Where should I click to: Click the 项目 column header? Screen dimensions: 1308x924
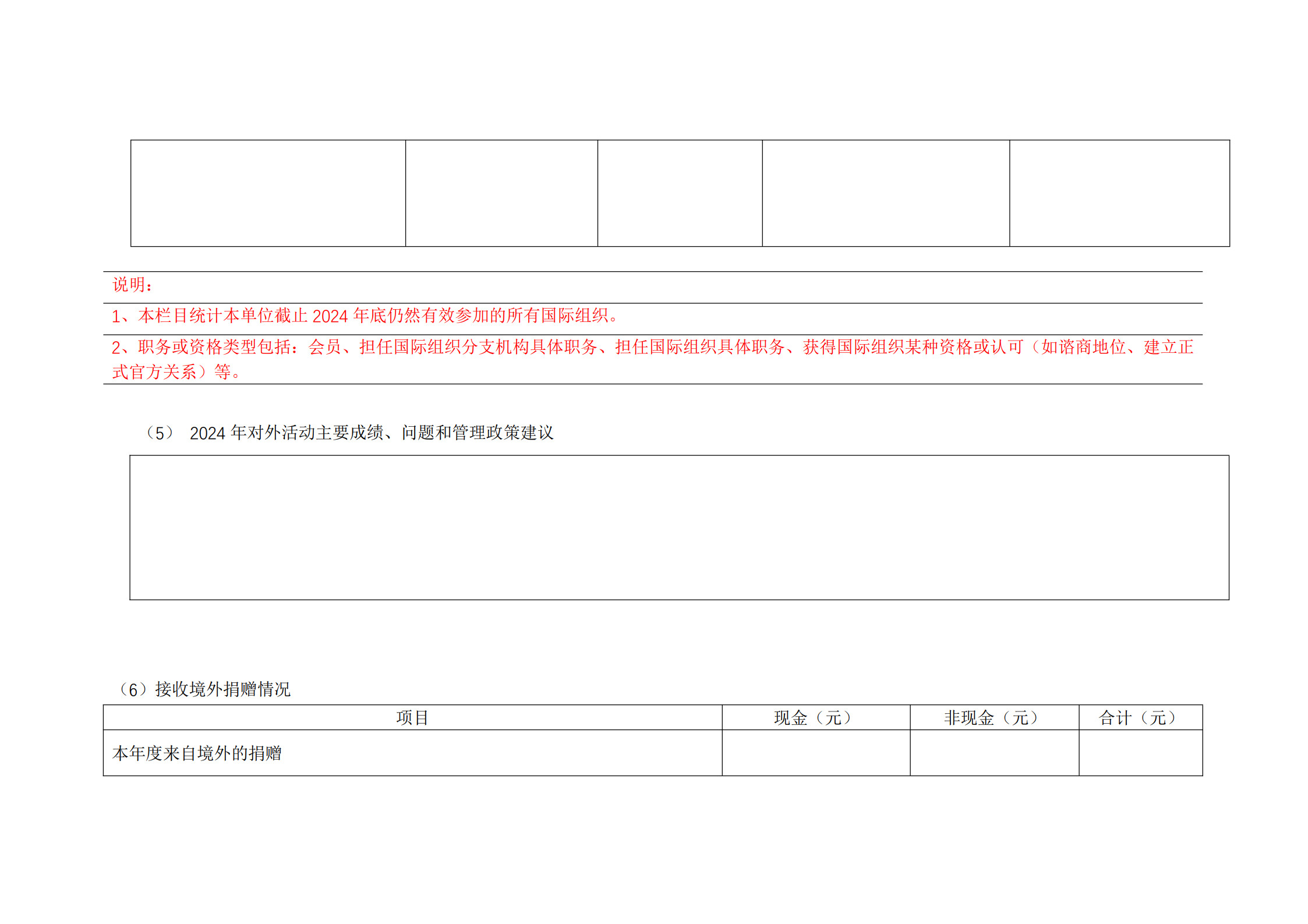[412, 717]
